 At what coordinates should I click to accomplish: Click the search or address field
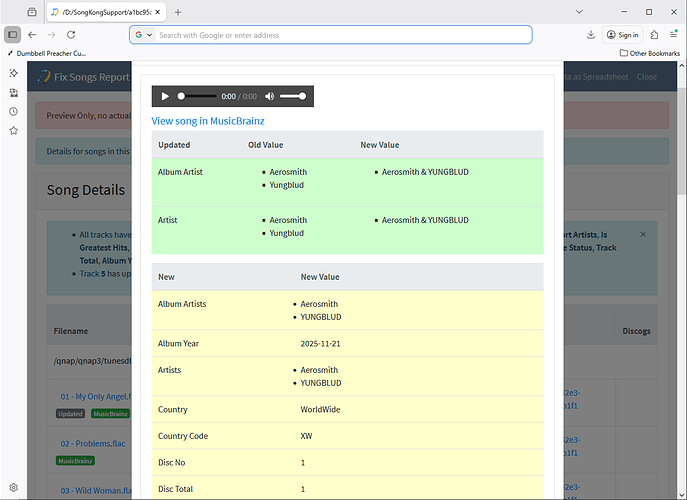(x=340, y=35)
